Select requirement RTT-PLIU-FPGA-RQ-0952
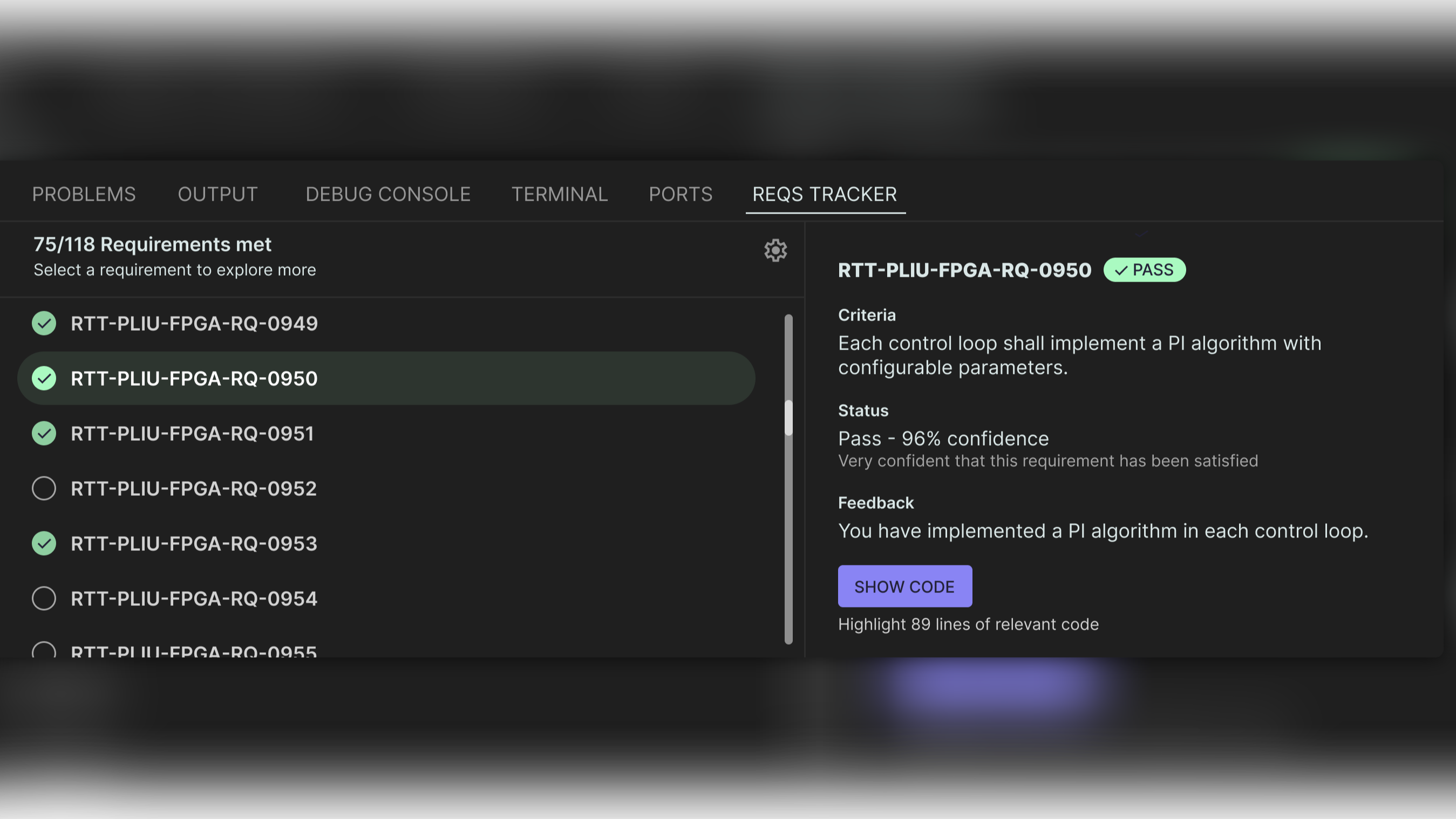This screenshot has width=1456, height=819. [194, 488]
